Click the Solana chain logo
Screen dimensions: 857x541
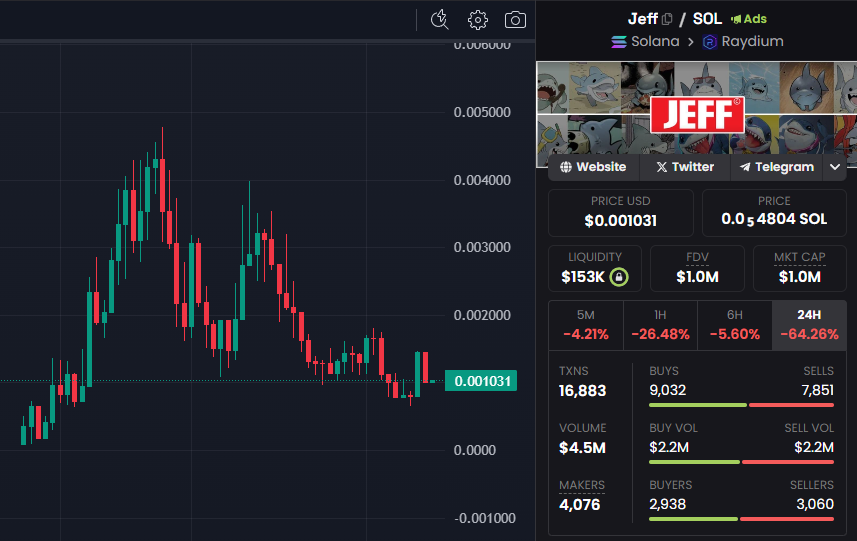point(619,42)
